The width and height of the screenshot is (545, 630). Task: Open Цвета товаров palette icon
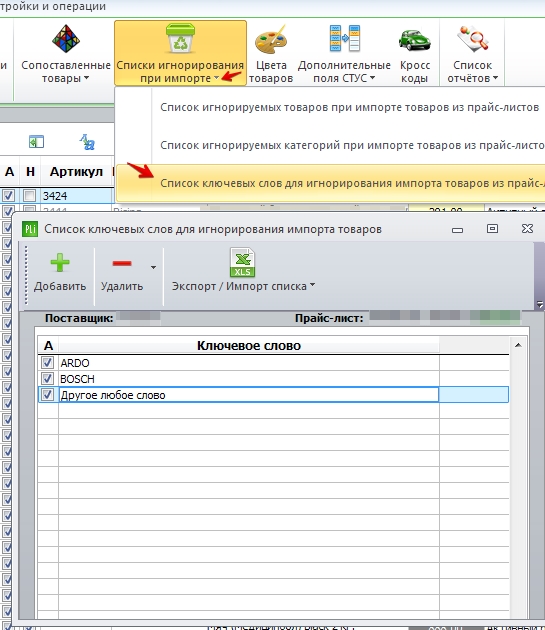click(x=270, y=40)
